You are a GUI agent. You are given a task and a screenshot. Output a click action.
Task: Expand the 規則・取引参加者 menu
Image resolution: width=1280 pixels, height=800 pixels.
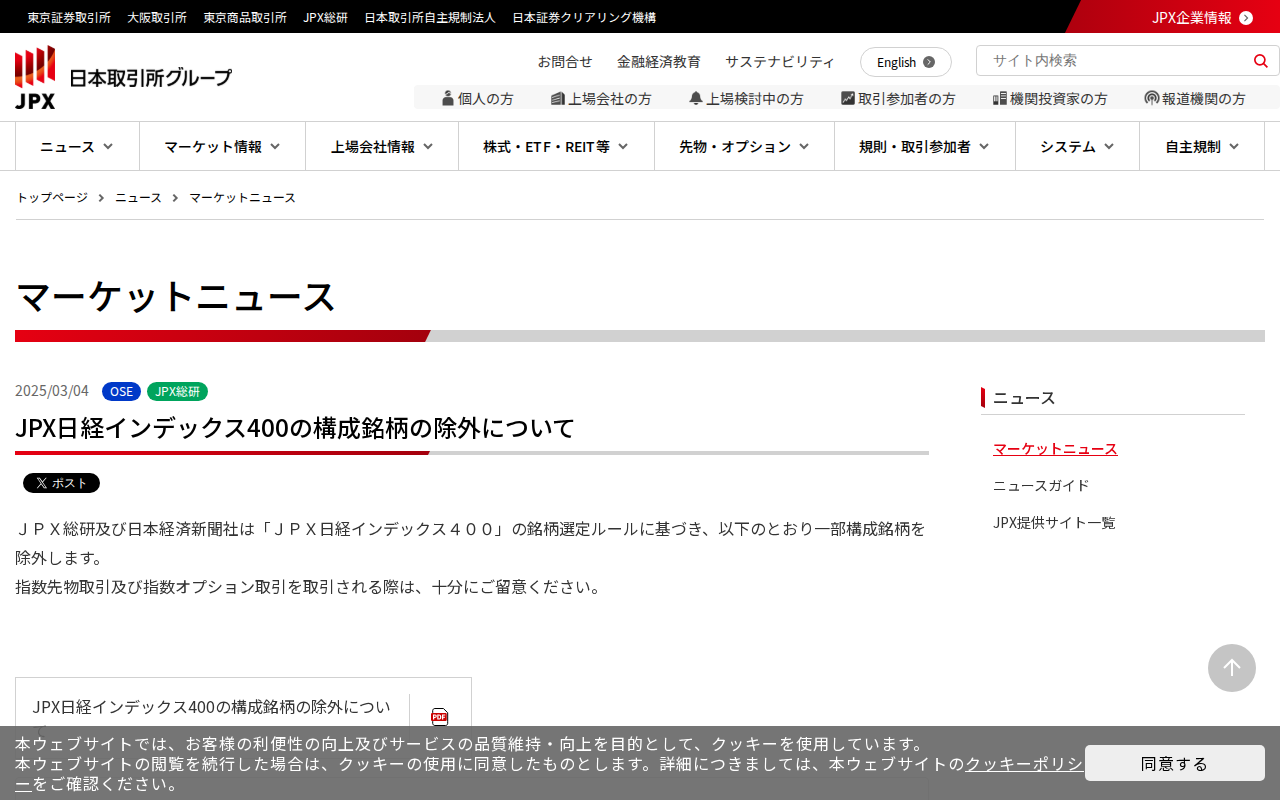925,146
